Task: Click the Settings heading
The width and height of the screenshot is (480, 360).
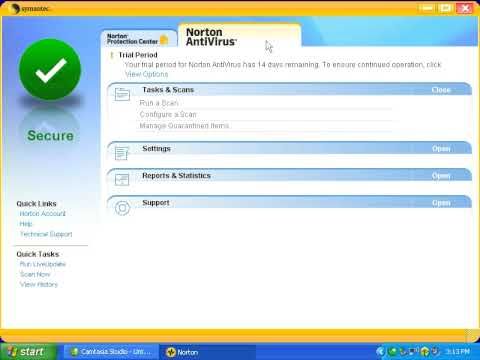Action: tap(156, 149)
